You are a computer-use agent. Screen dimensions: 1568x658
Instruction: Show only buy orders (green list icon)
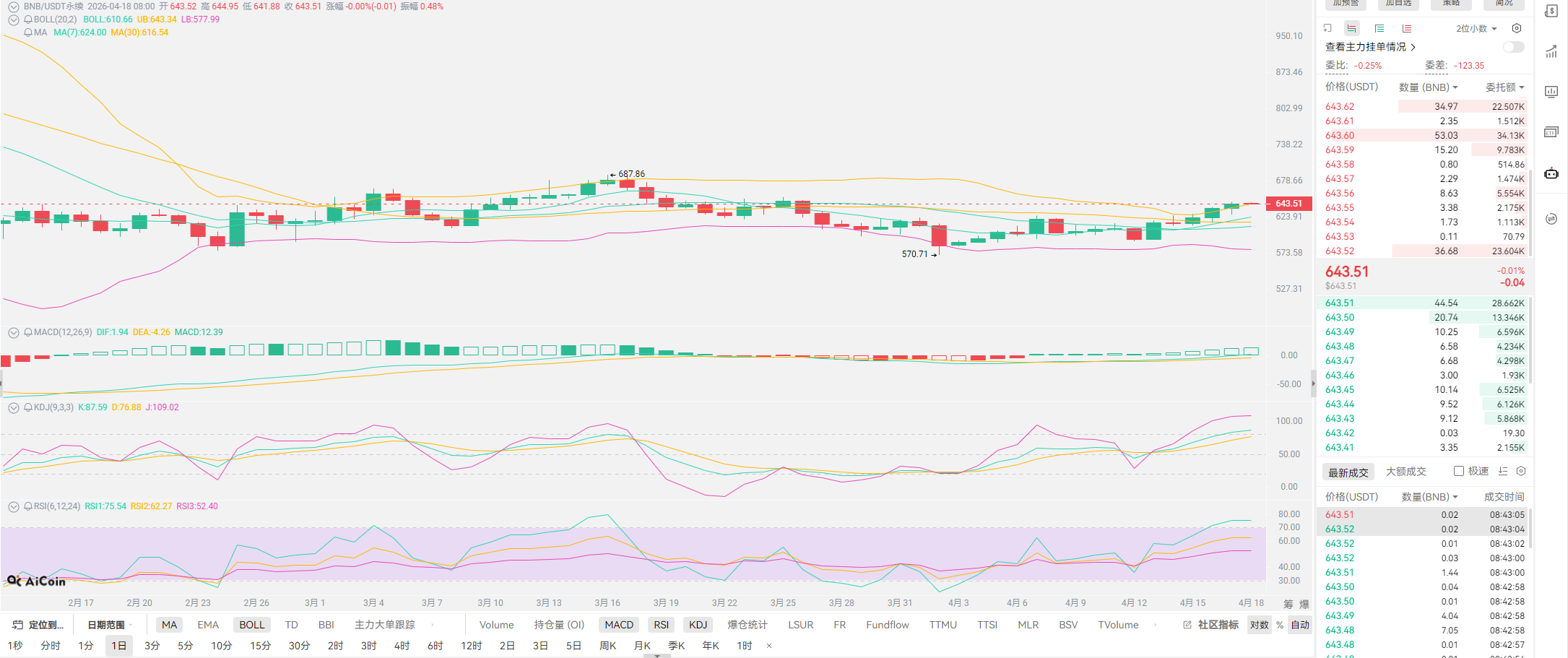[1379, 28]
